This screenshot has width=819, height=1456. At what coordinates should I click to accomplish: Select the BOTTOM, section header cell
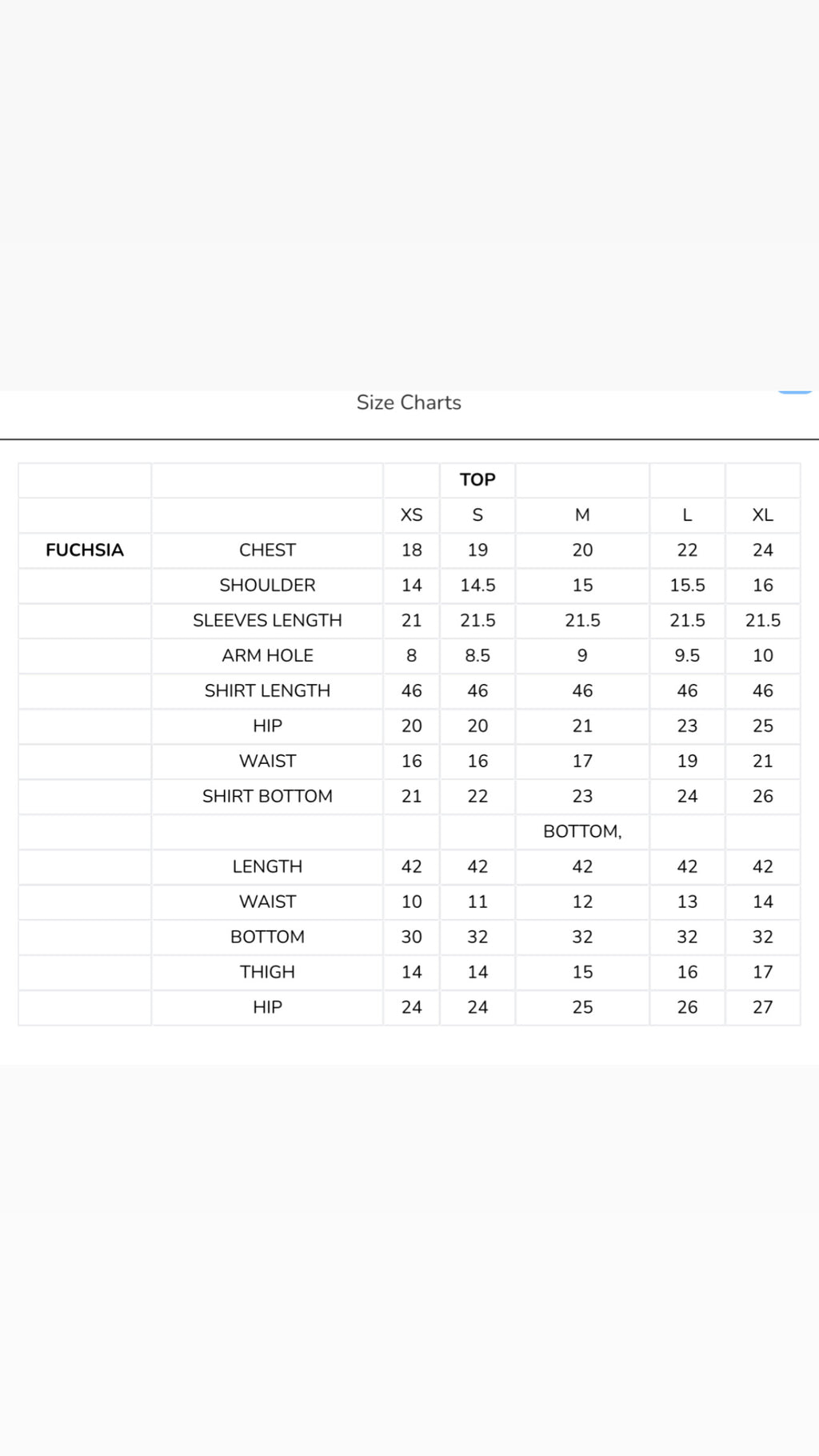click(582, 831)
